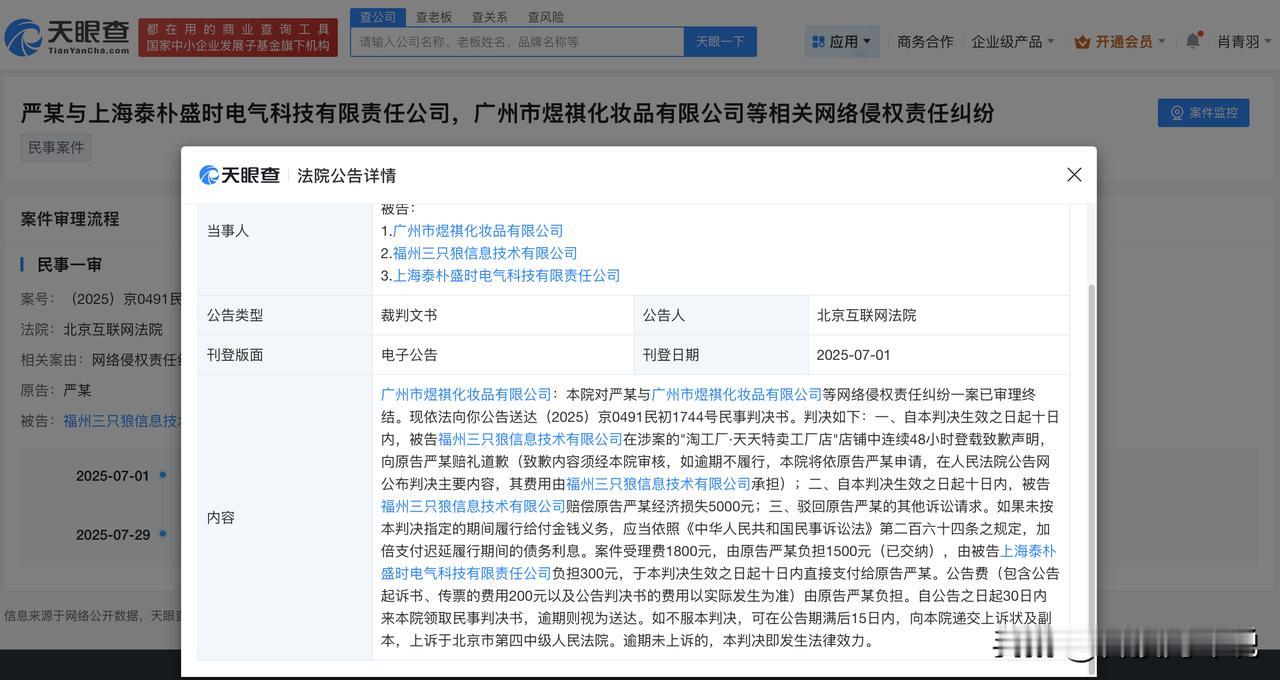The height and width of the screenshot is (680, 1280).
Task: Open 商务合作 menu item
Action: pyautogui.click(x=925, y=41)
